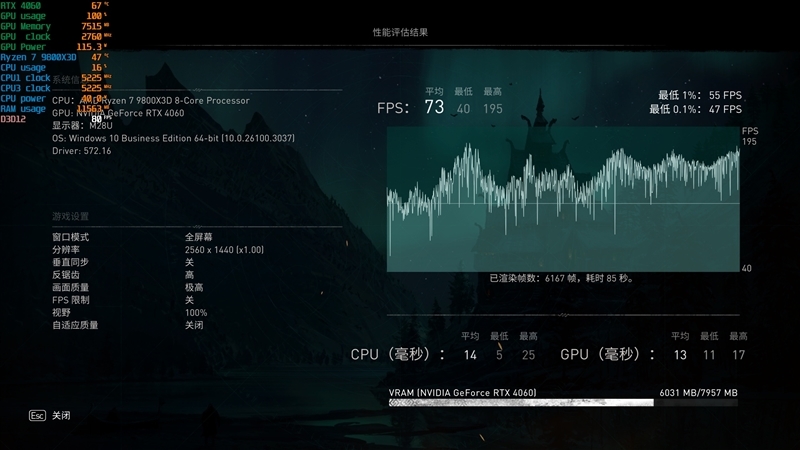Click the 自适应质量 setting label
This screenshot has width=800, height=450.
click(75, 325)
